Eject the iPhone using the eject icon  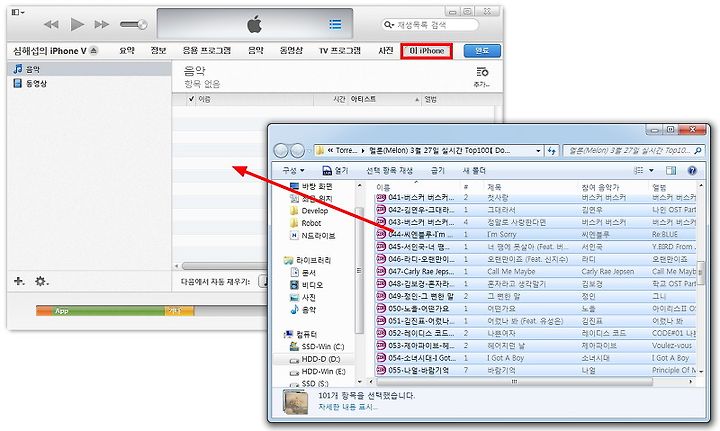tap(94, 50)
